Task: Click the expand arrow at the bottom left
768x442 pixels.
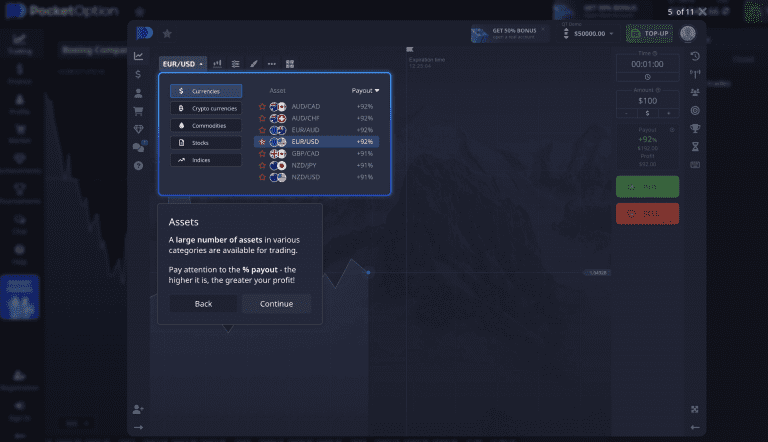Action: (139, 427)
